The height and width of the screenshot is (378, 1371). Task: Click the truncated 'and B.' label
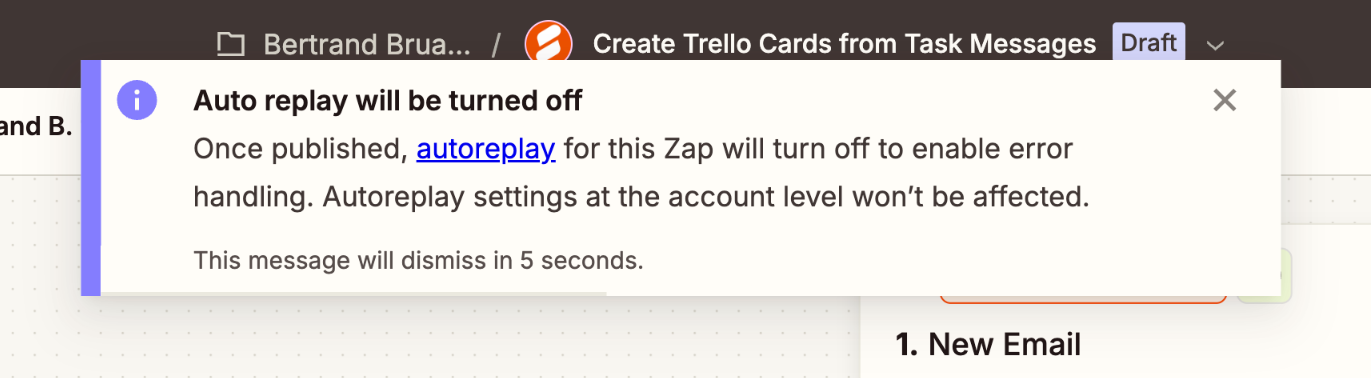point(36,127)
